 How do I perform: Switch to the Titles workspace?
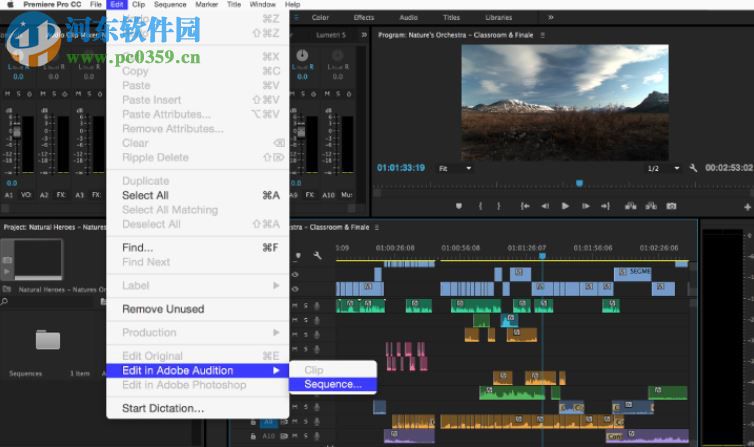tap(451, 17)
